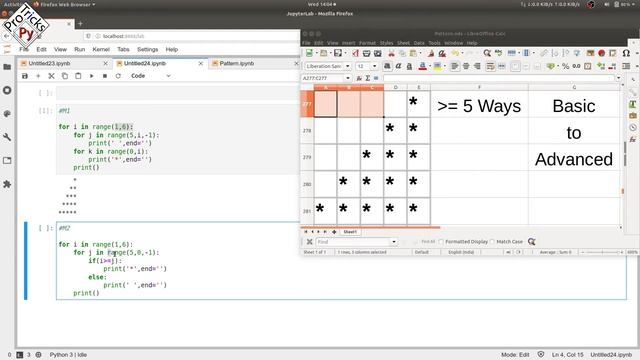Open Calc Data menu
The width and height of the screenshot is (640, 360).
pos(419,43)
